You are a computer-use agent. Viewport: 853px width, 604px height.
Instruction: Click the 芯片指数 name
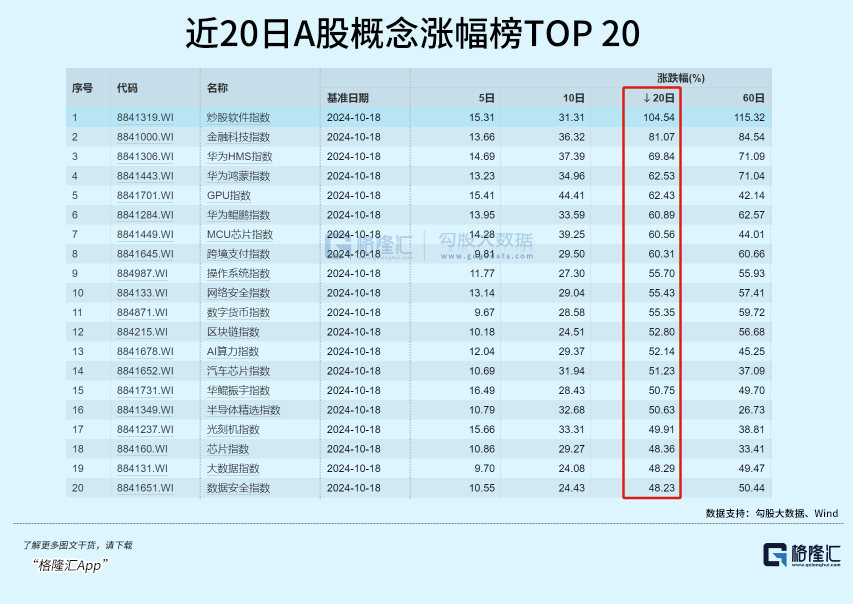pos(228,449)
